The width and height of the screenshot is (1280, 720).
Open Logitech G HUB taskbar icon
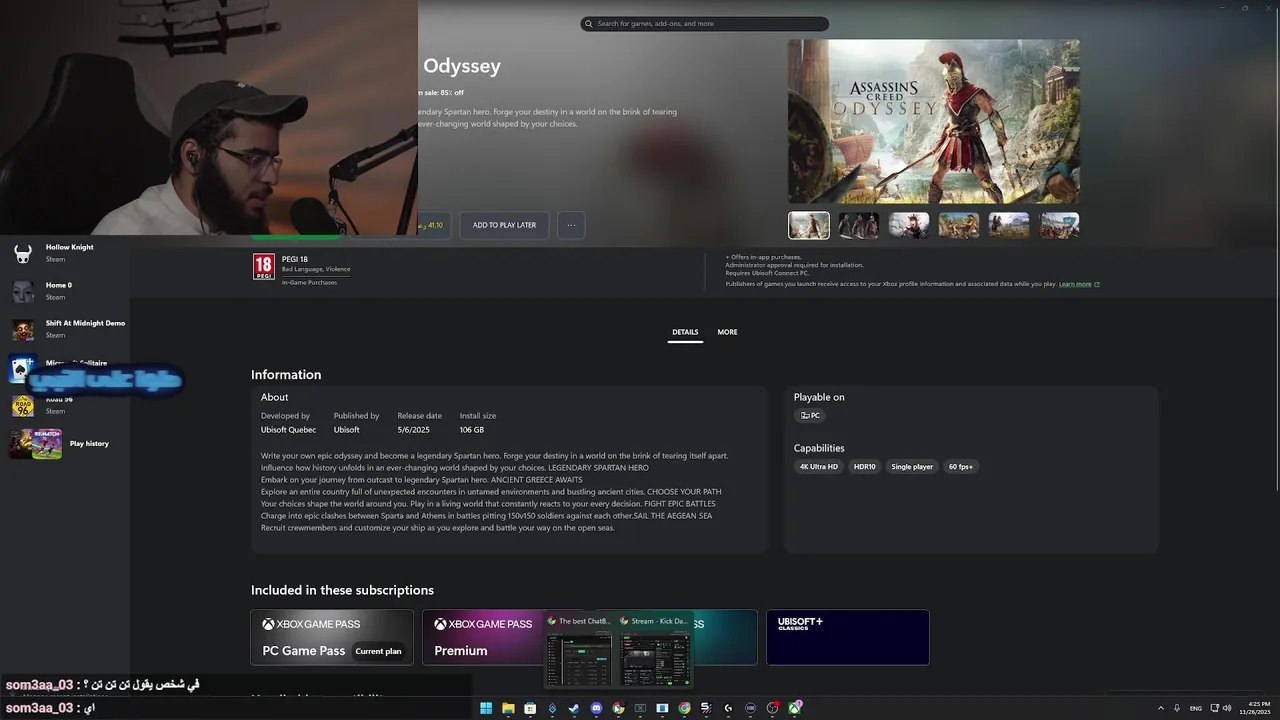click(x=728, y=708)
